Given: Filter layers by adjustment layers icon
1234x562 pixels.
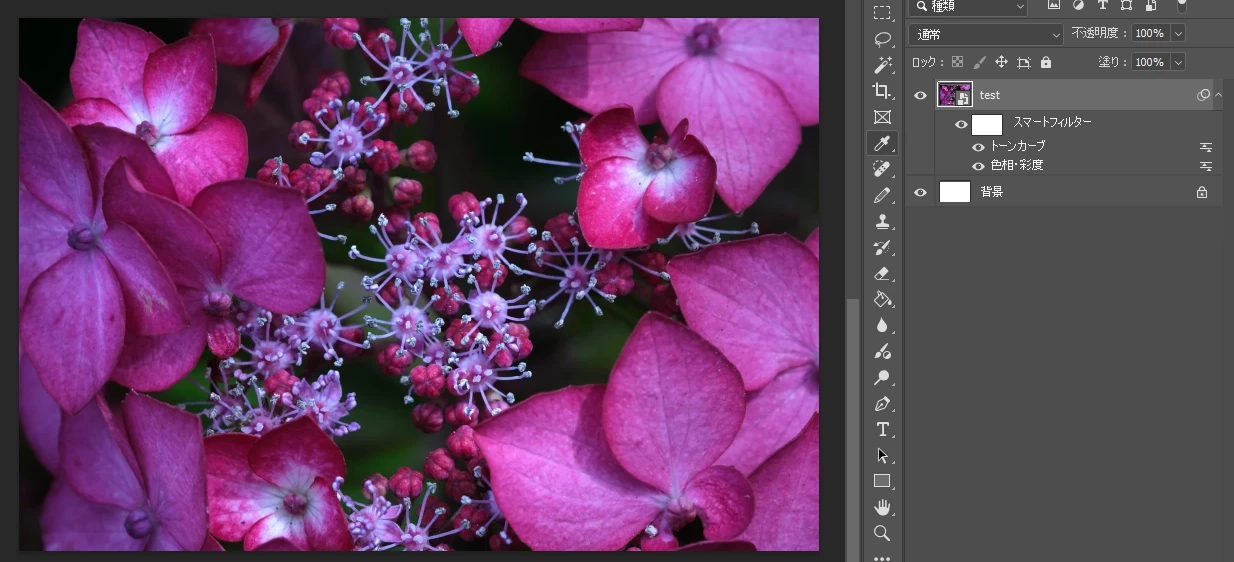Looking at the screenshot, I should (1079, 5).
